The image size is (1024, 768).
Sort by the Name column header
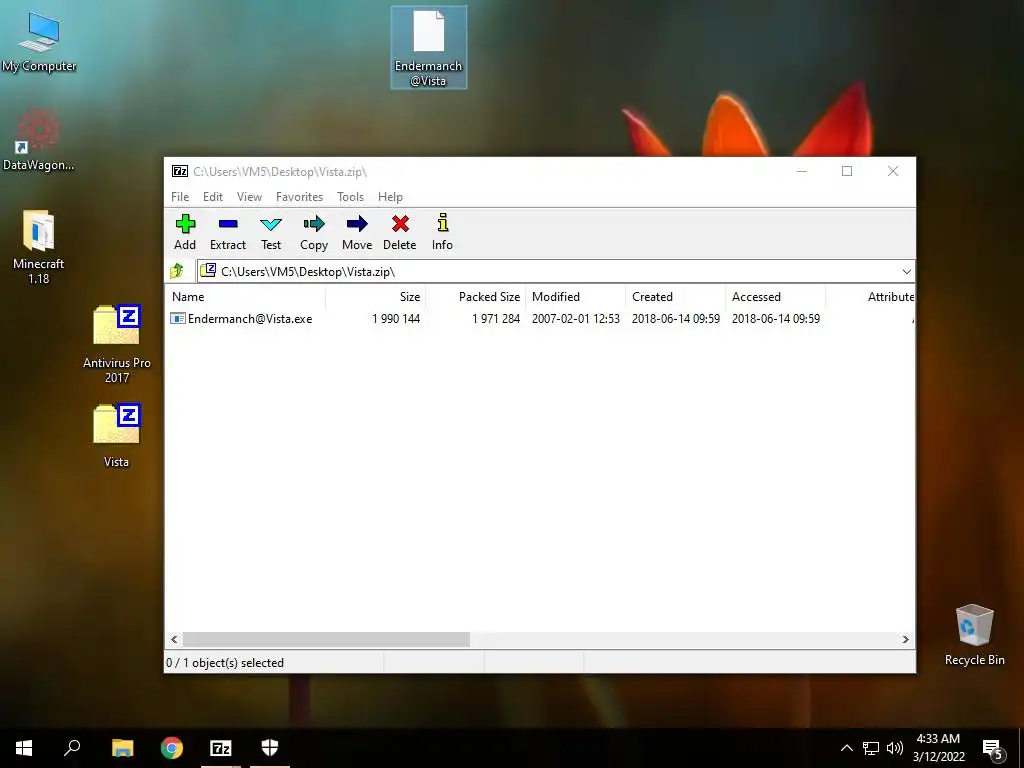245,296
